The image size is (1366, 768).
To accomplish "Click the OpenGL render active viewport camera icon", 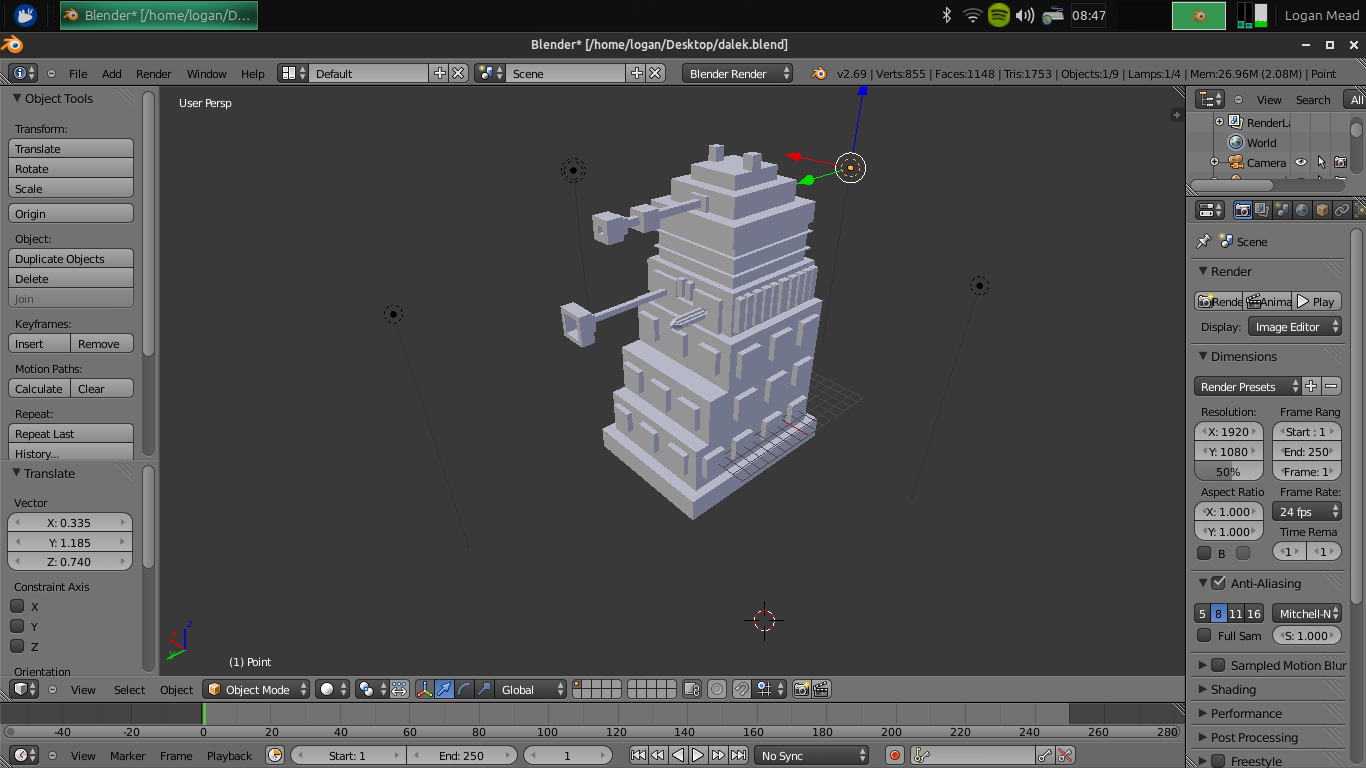I will (x=801, y=689).
